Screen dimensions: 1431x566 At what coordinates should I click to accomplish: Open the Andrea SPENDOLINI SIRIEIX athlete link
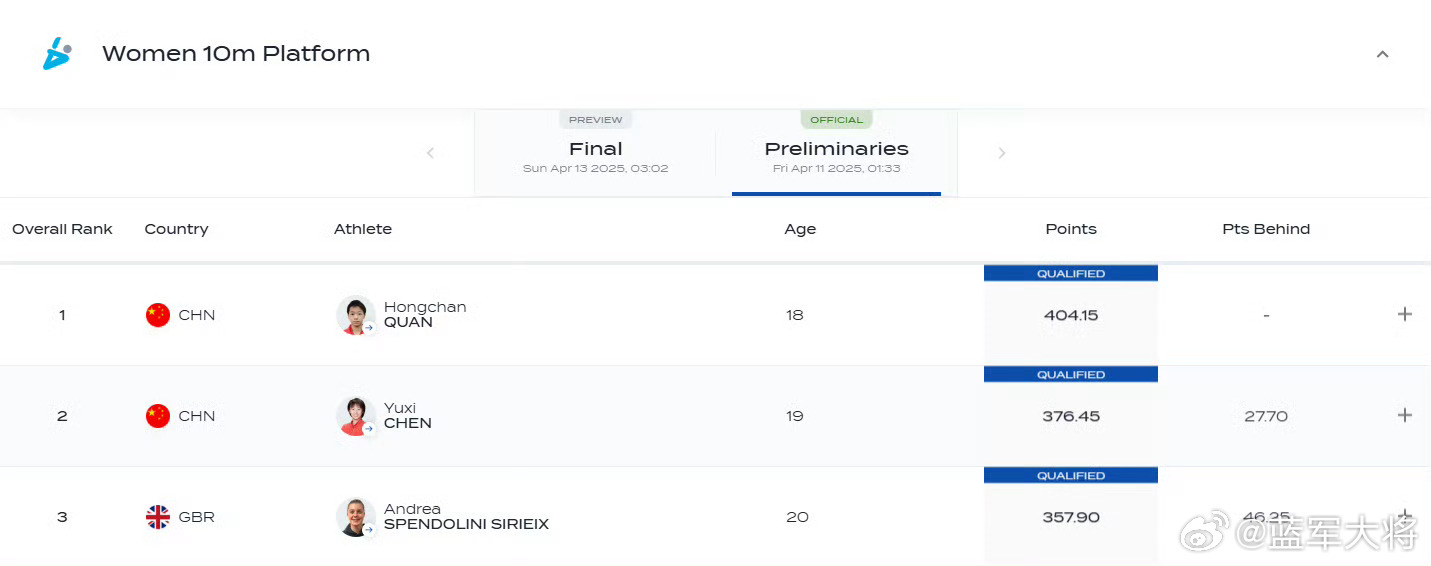coord(465,517)
